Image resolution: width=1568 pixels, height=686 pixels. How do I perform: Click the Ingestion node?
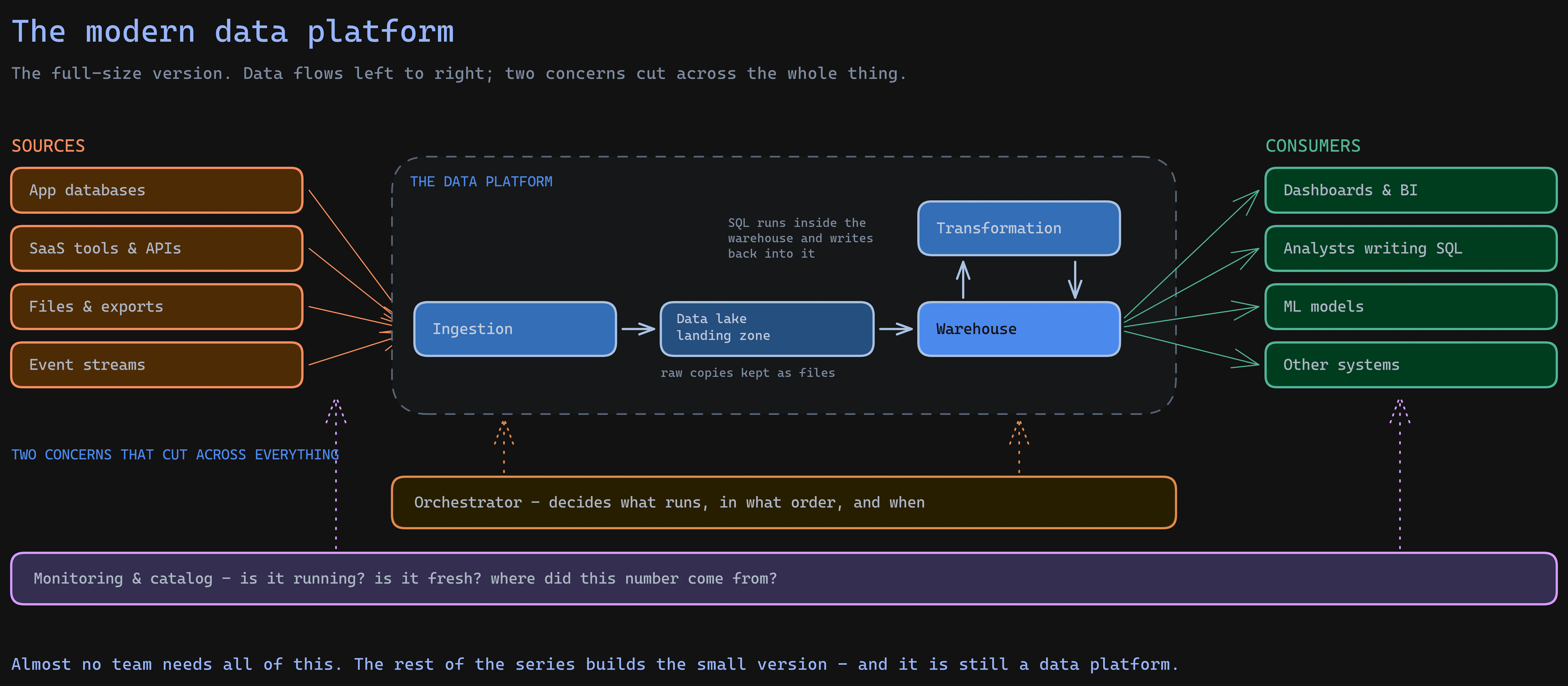point(515,329)
